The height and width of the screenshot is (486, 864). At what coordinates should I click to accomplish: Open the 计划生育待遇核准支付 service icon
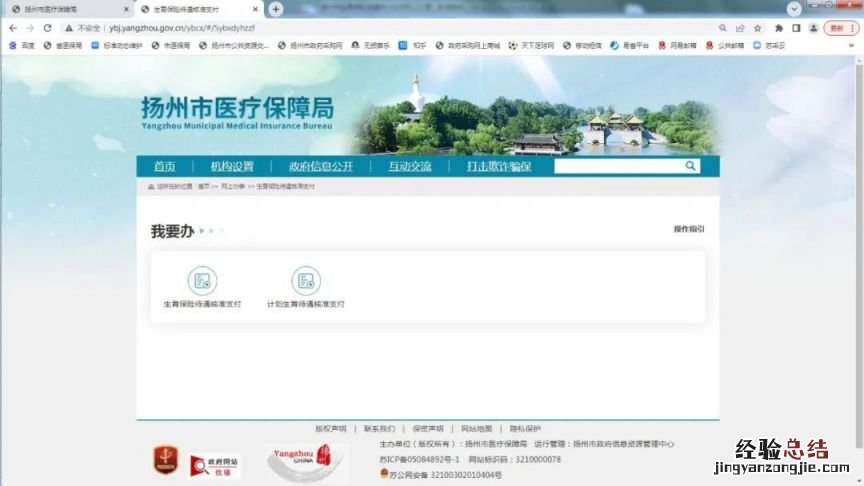[306, 280]
